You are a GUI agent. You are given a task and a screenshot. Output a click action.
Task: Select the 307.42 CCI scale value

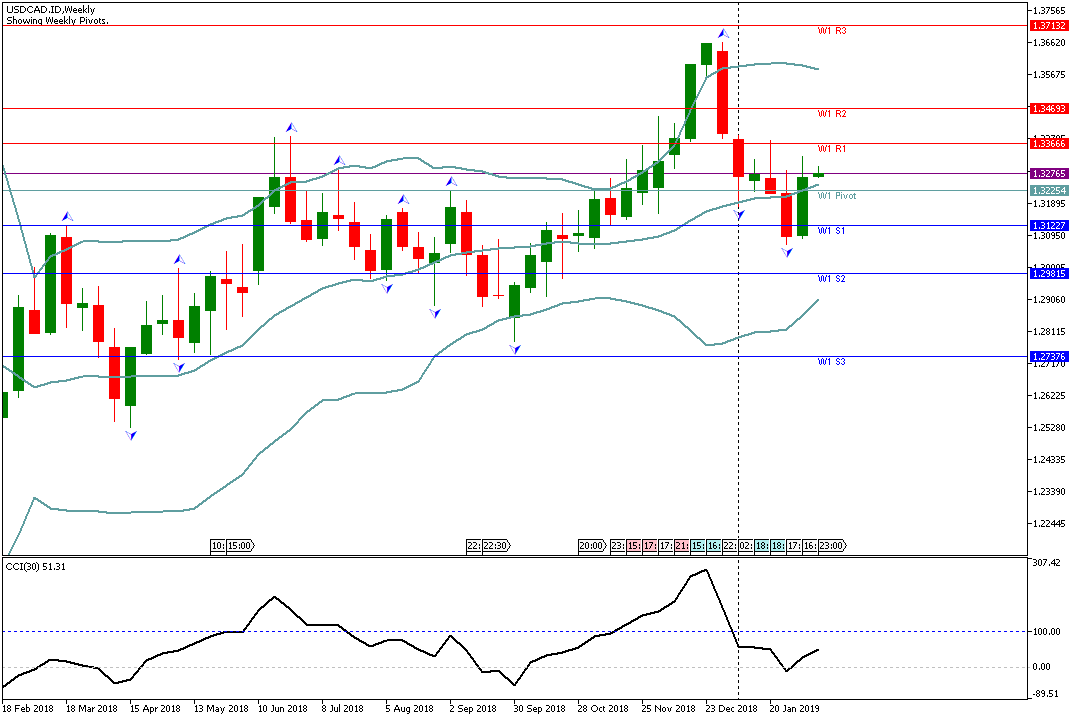point(1046,563)
